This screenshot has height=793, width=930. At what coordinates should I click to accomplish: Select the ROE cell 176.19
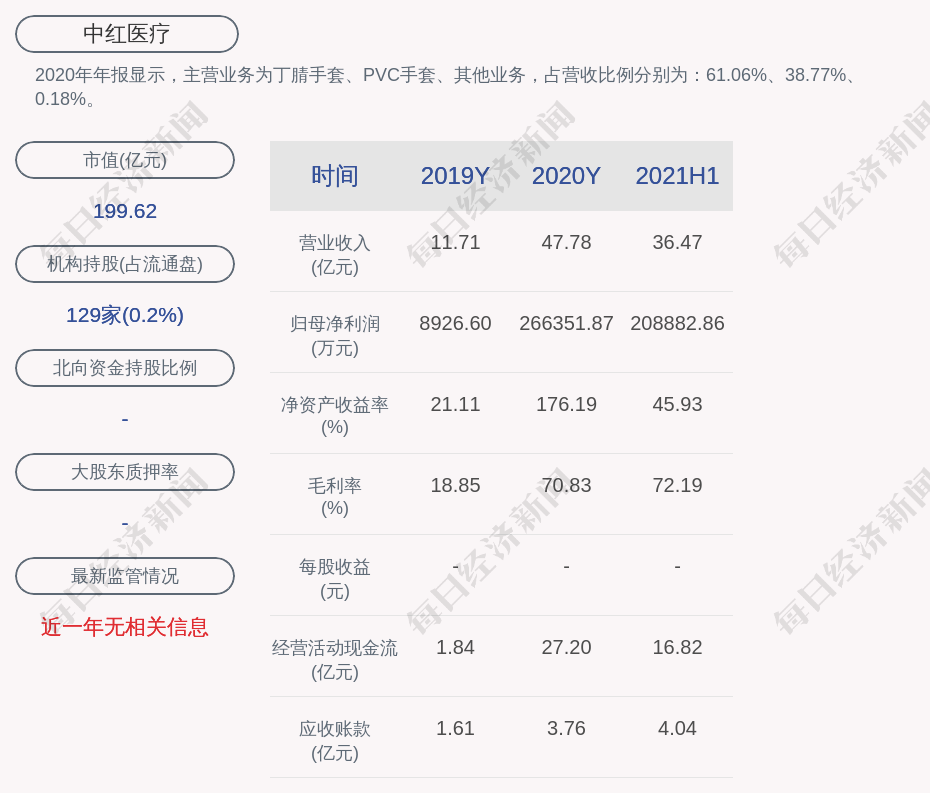click(566, 405)
